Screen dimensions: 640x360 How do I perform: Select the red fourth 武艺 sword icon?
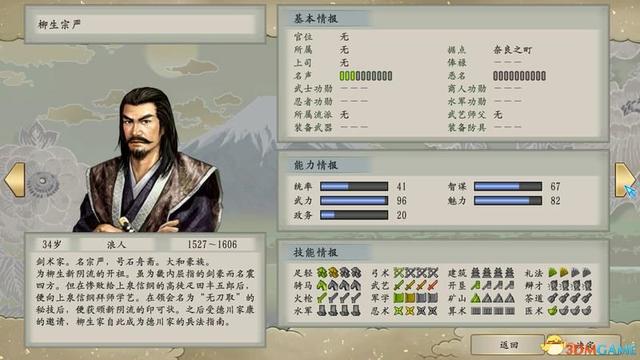[x=433, y=285]
